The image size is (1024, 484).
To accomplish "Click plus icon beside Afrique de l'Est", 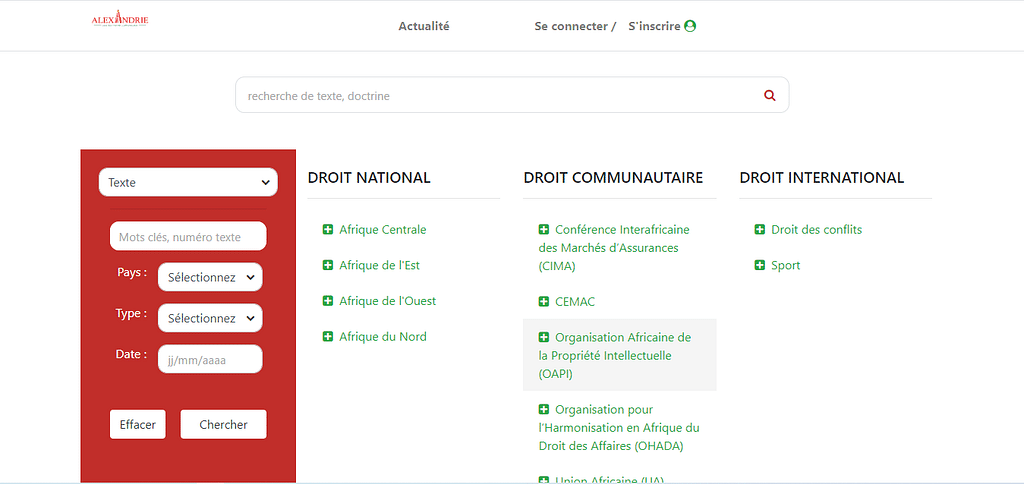I will tap(328, 266).
